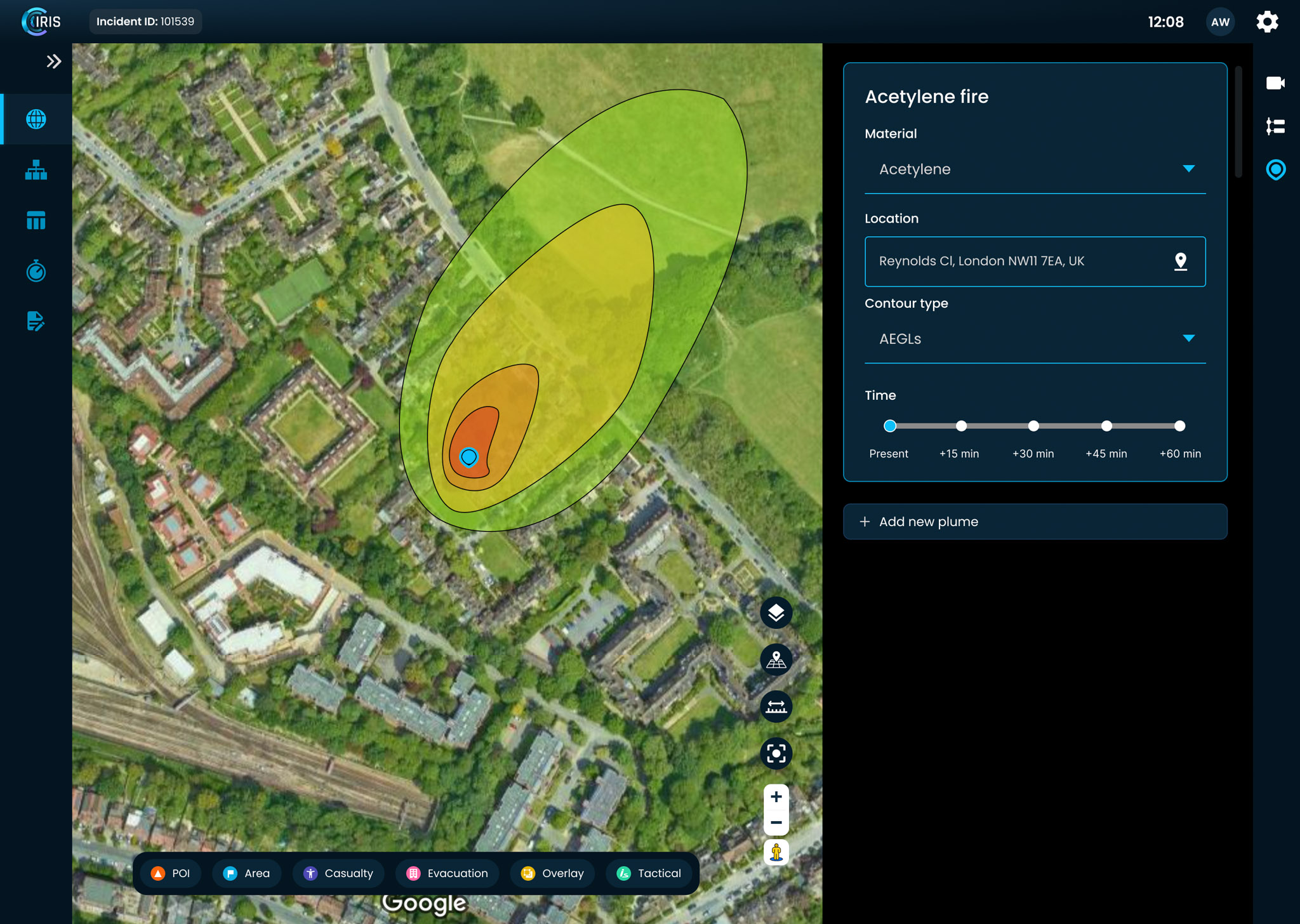Open the stopwatch timer sidebar icon

[36, 271]
